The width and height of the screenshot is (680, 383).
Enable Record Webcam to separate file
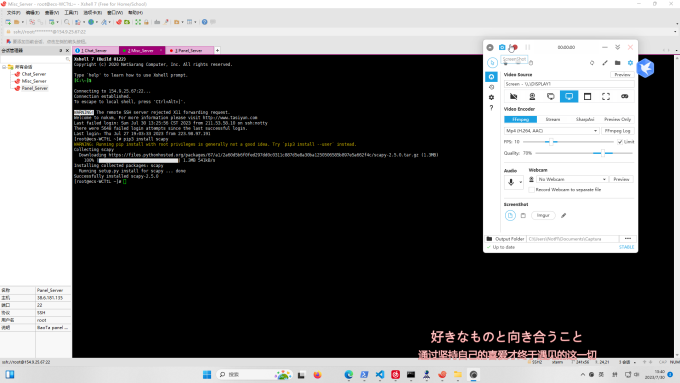tap(531, 190)
